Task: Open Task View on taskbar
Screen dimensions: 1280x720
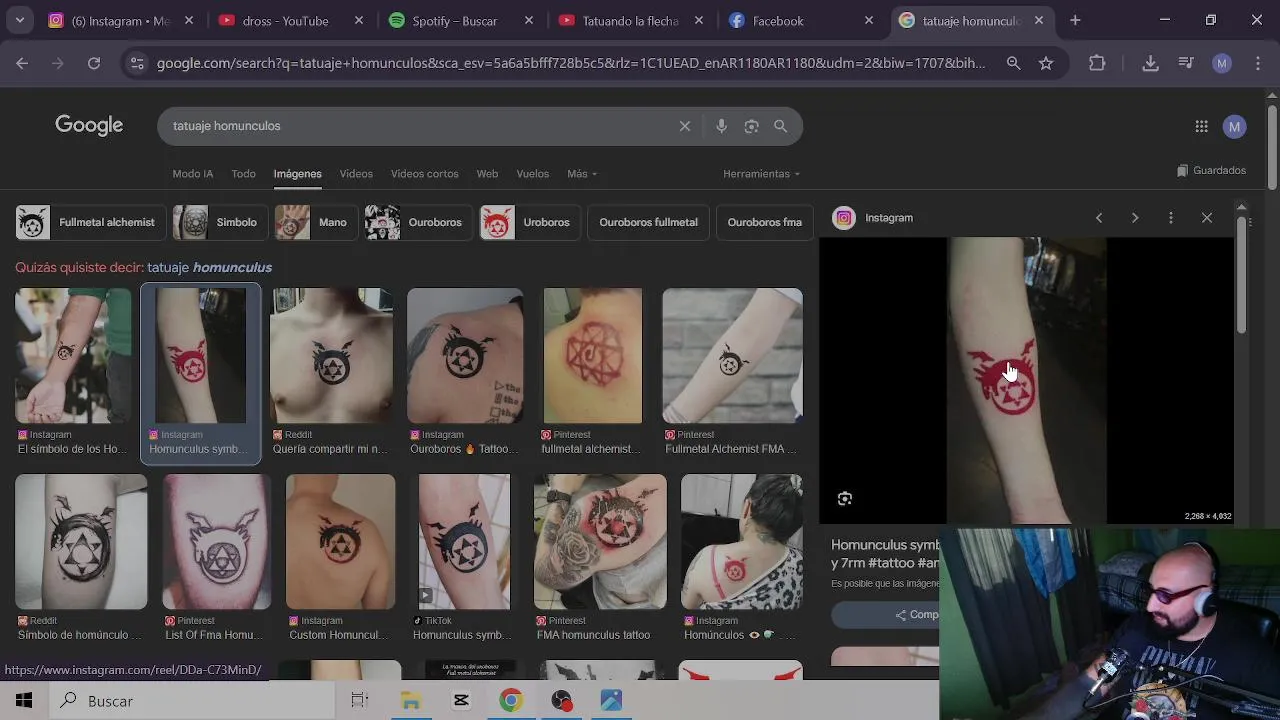Action: tap(360, 701)
